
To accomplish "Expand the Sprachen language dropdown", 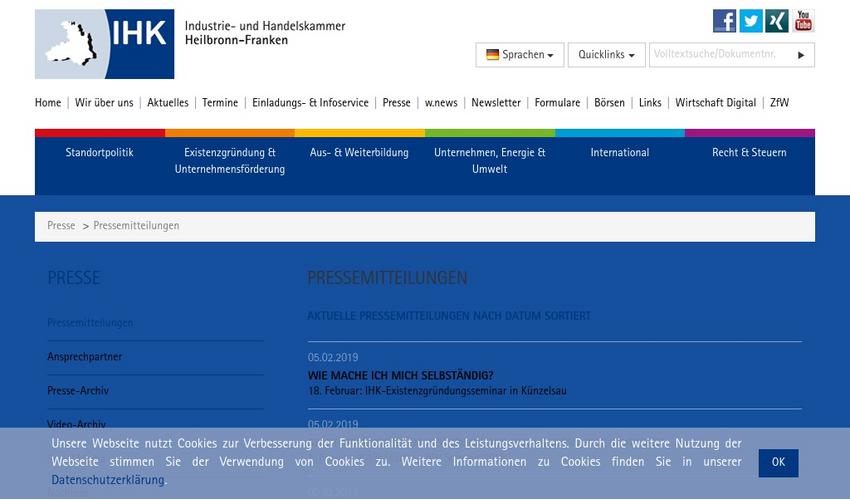I will pyautogui.click(x=520, y=55).
